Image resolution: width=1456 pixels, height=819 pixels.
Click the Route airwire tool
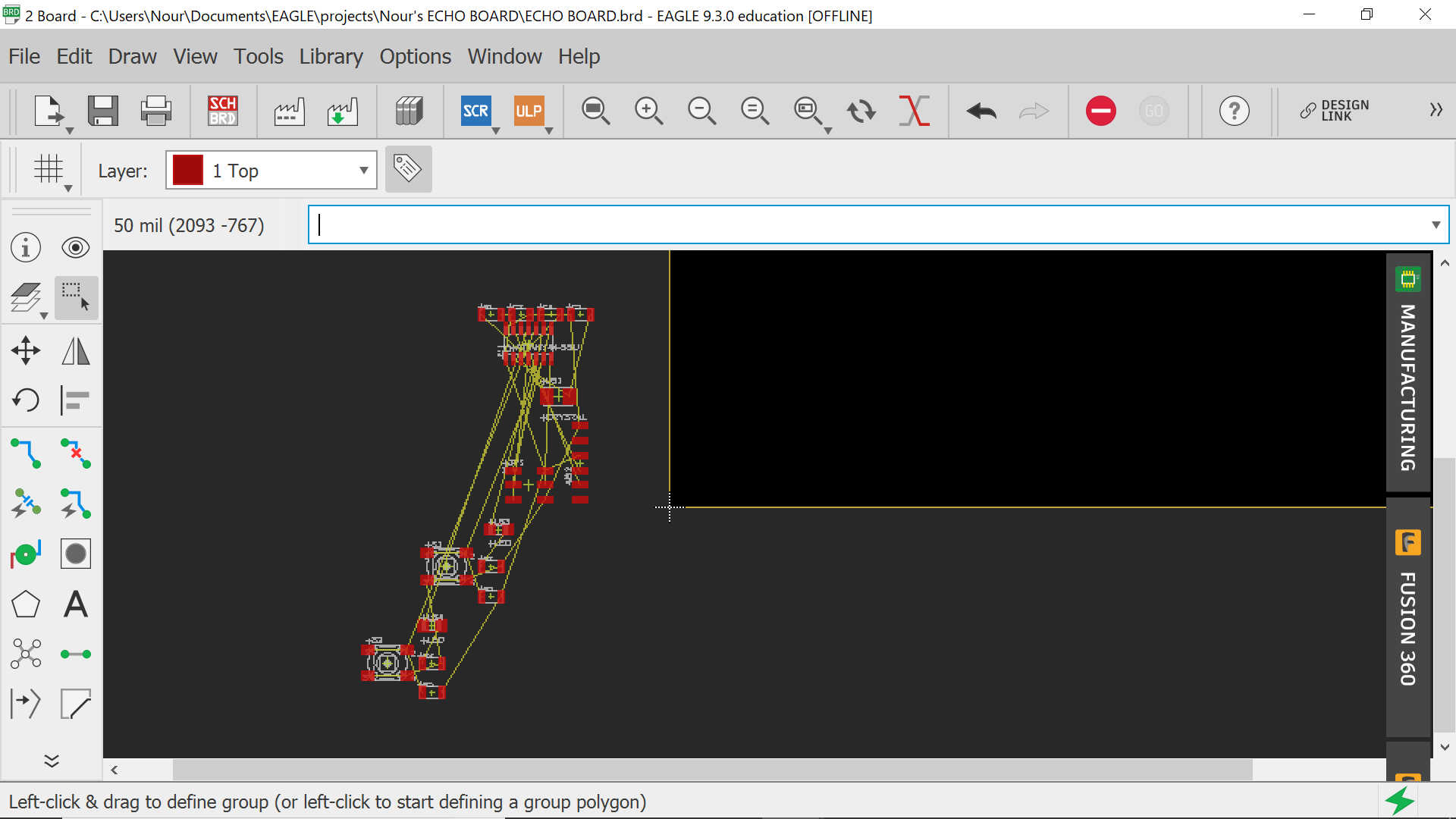26,453
